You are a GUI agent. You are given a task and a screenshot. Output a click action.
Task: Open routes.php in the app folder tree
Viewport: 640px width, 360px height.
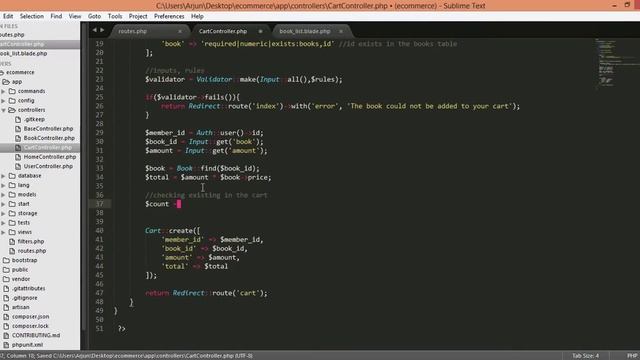[x=32, y=251]
